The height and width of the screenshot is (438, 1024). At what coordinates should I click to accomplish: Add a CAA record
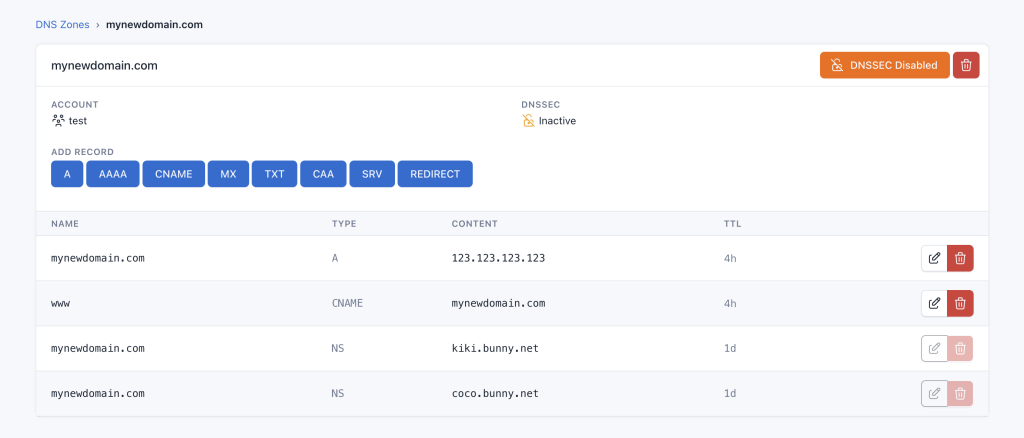[x=322, y=174]
